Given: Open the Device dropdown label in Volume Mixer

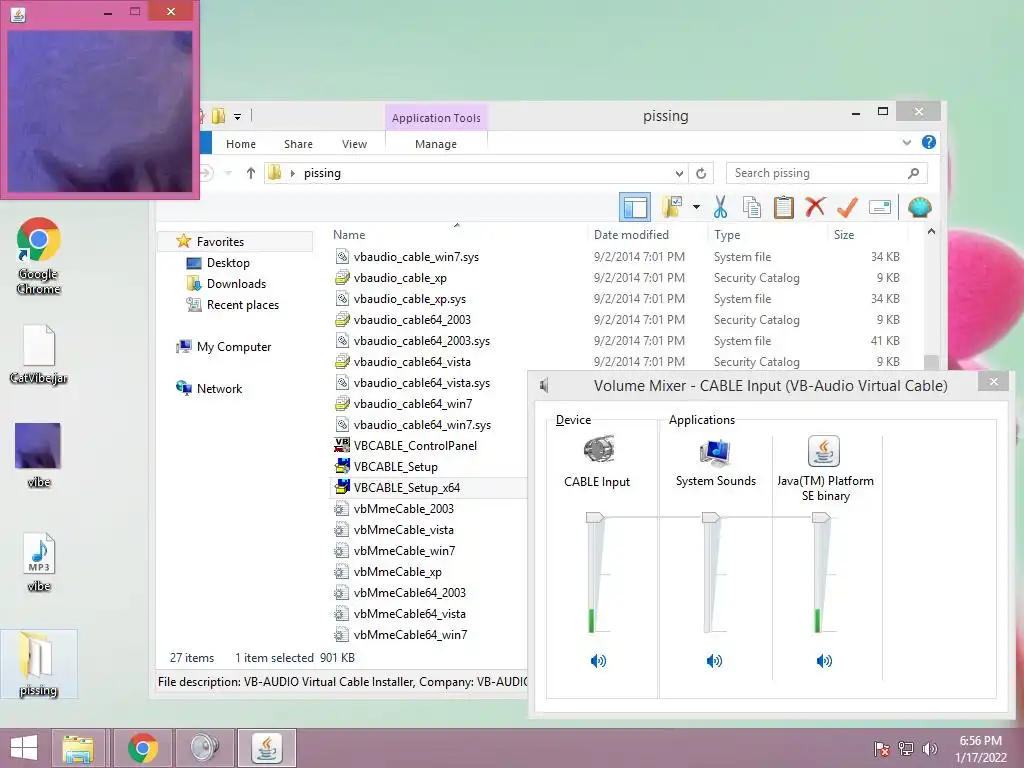Looking at the screenshot, I should tap(573, 420).
